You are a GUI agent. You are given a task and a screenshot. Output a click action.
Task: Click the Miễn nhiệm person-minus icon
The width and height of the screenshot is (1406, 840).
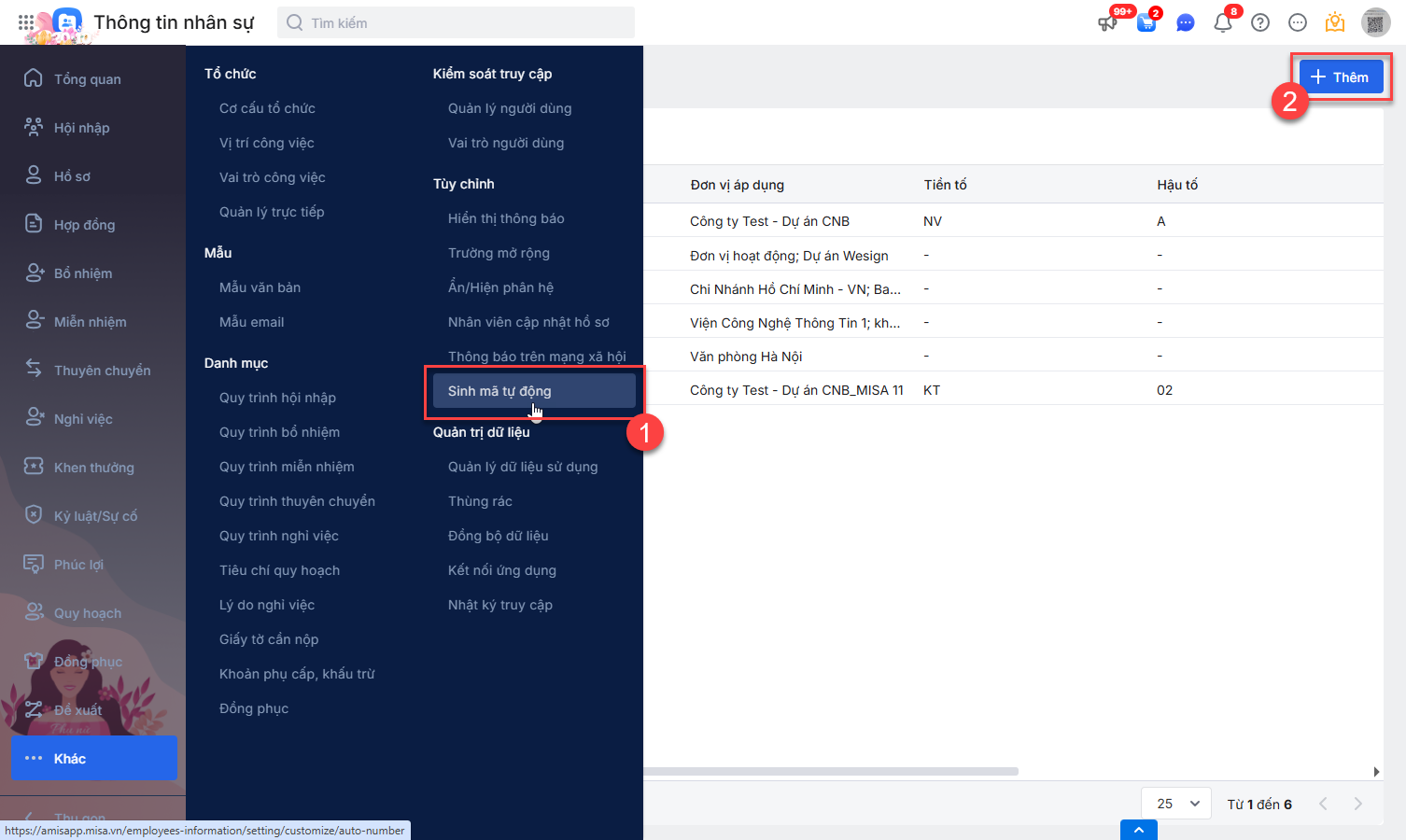pos(34,321)
